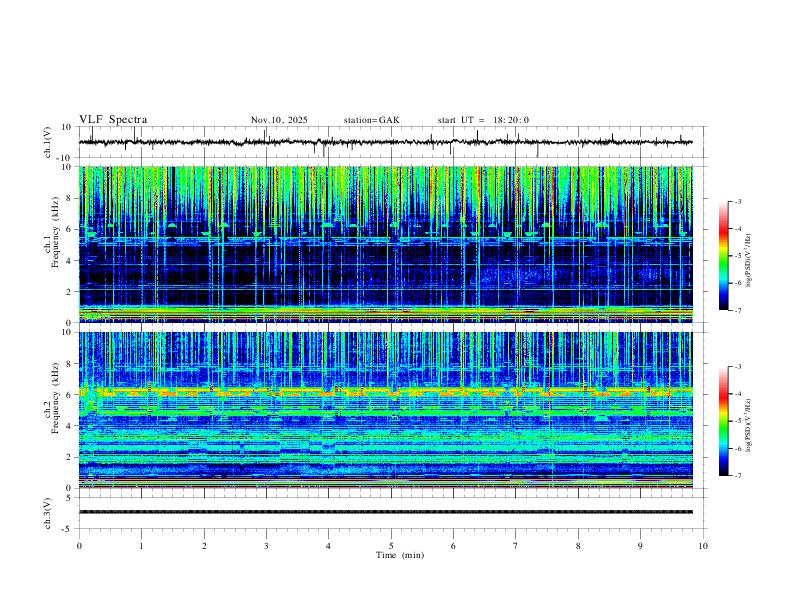This screenshot has width=792, height=612.
Task: Click the 'station=GAK' label
Action: click(371, 120)
